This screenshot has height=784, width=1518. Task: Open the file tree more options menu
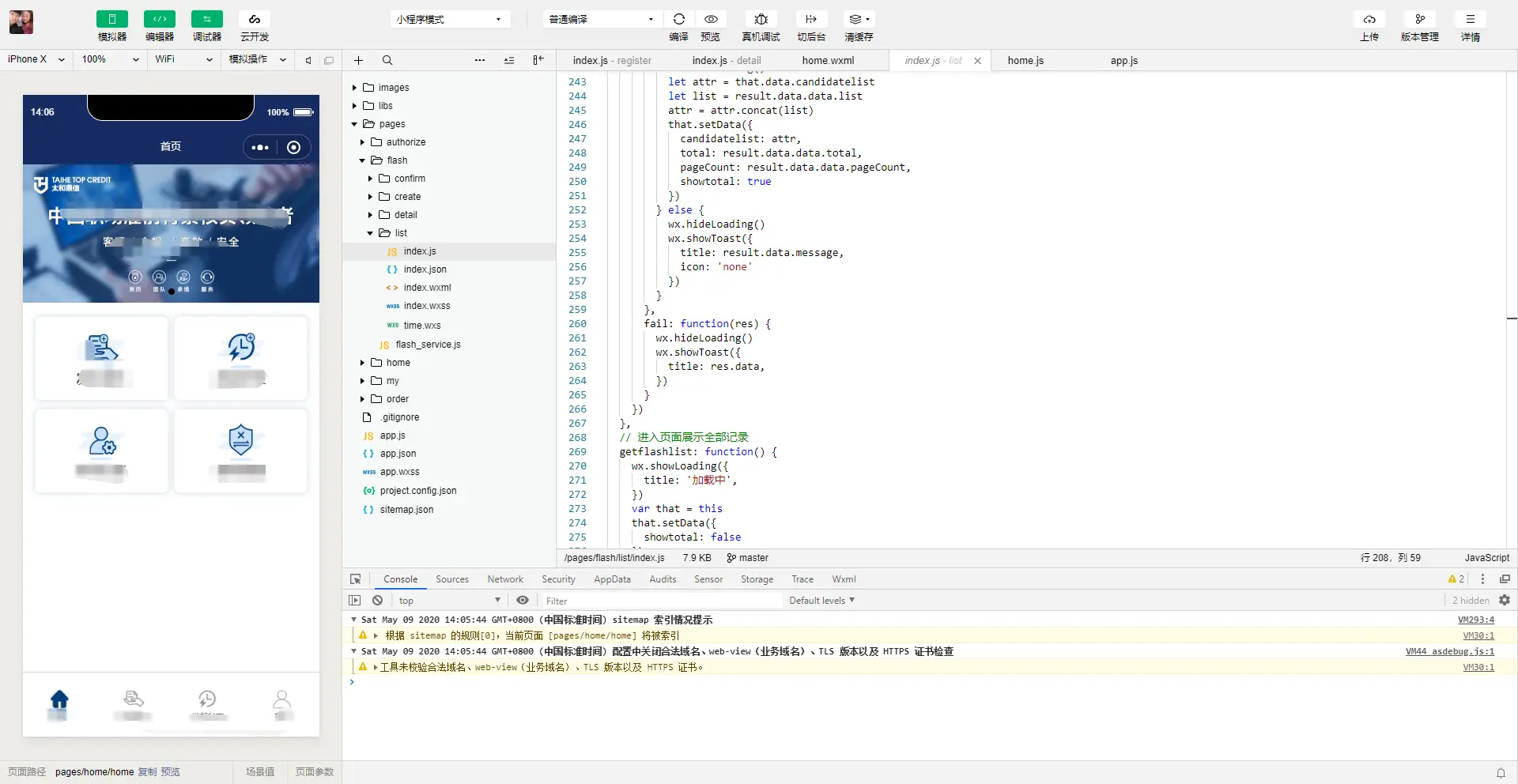pos(480,60)
